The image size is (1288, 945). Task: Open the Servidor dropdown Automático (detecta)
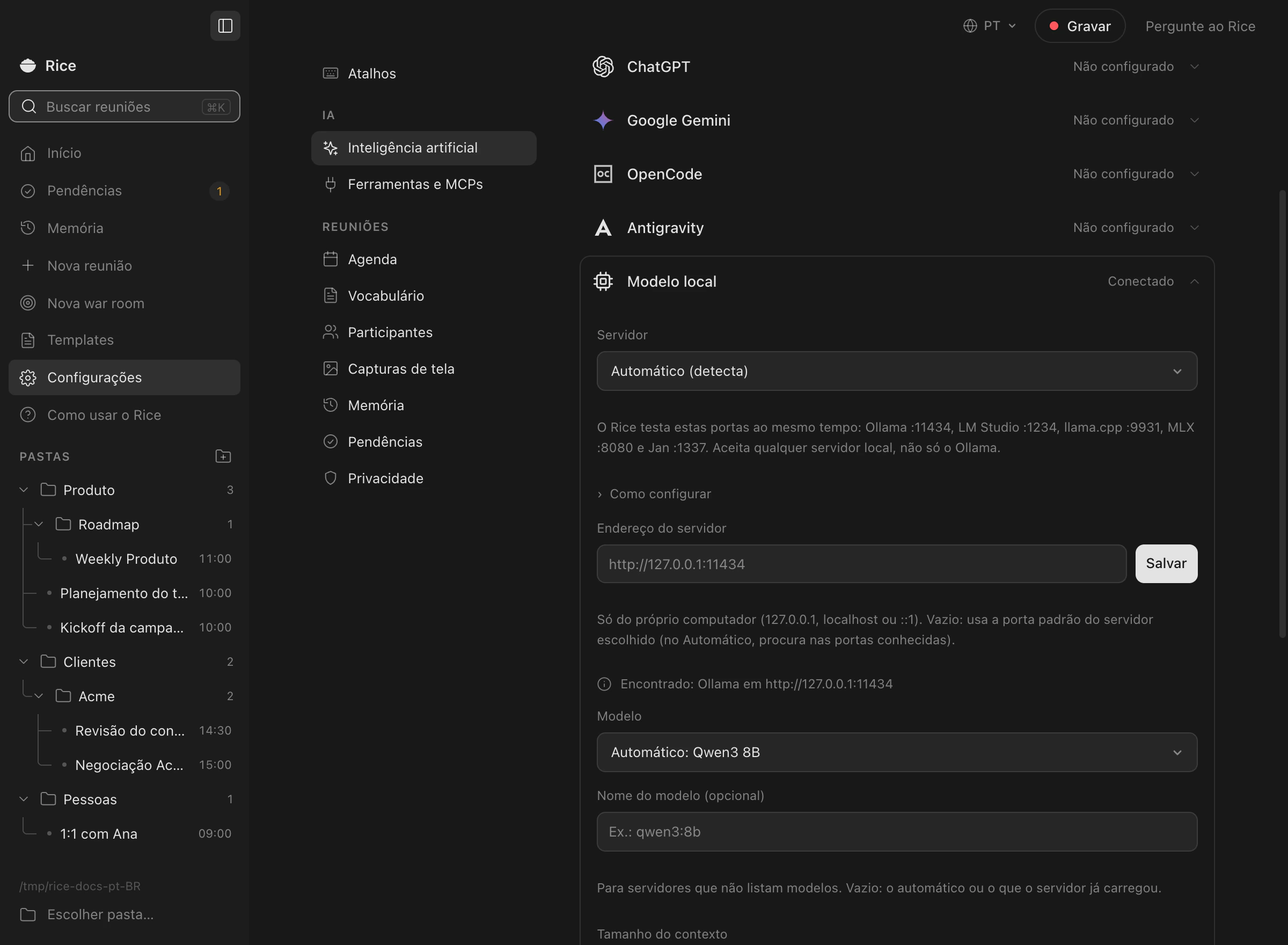897,371
